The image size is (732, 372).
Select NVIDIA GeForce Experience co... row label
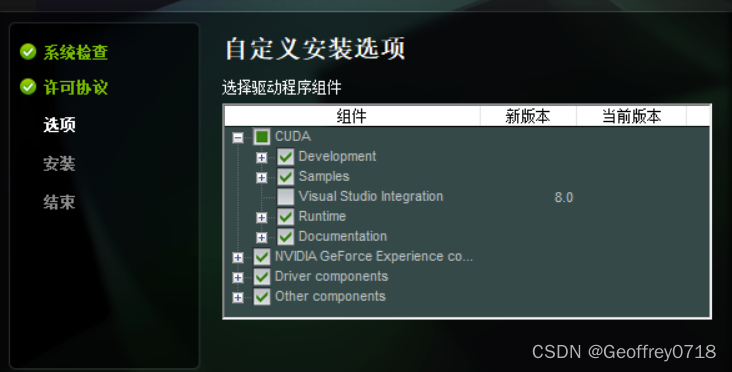coord(373,256)
